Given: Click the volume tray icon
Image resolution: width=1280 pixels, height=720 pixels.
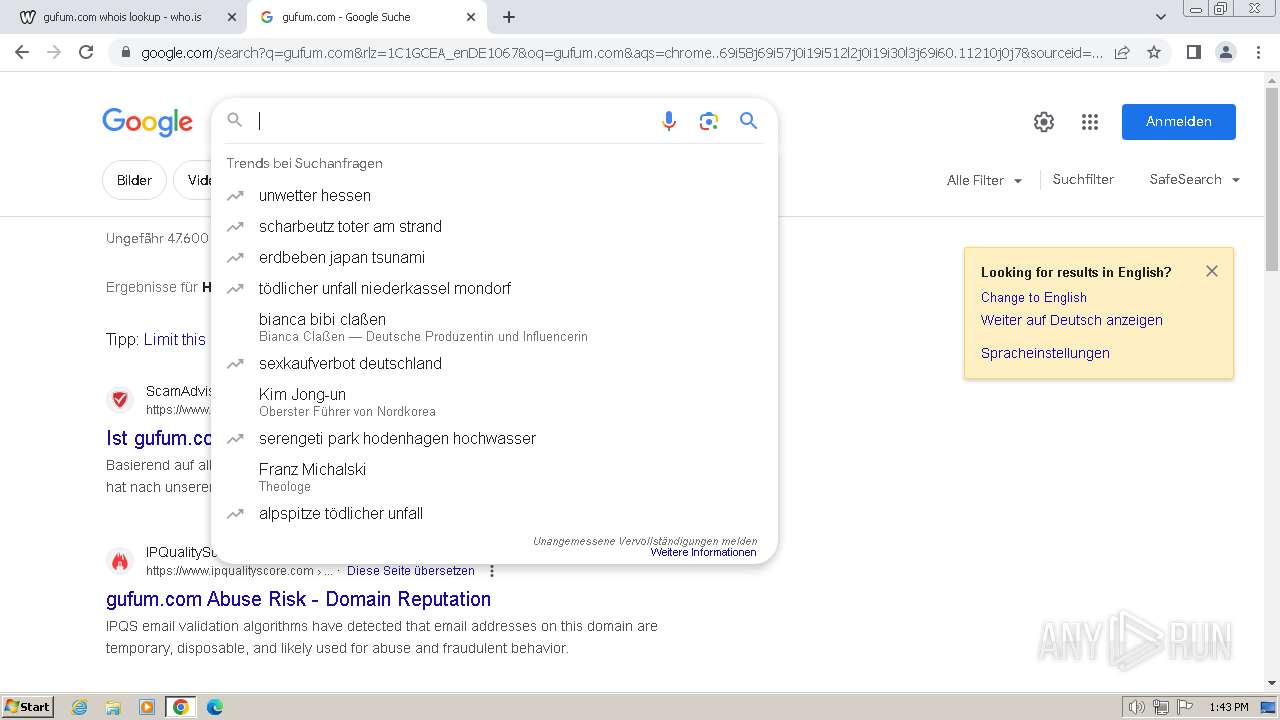Looking at the screenshot, I should [x=1138, y=707].
